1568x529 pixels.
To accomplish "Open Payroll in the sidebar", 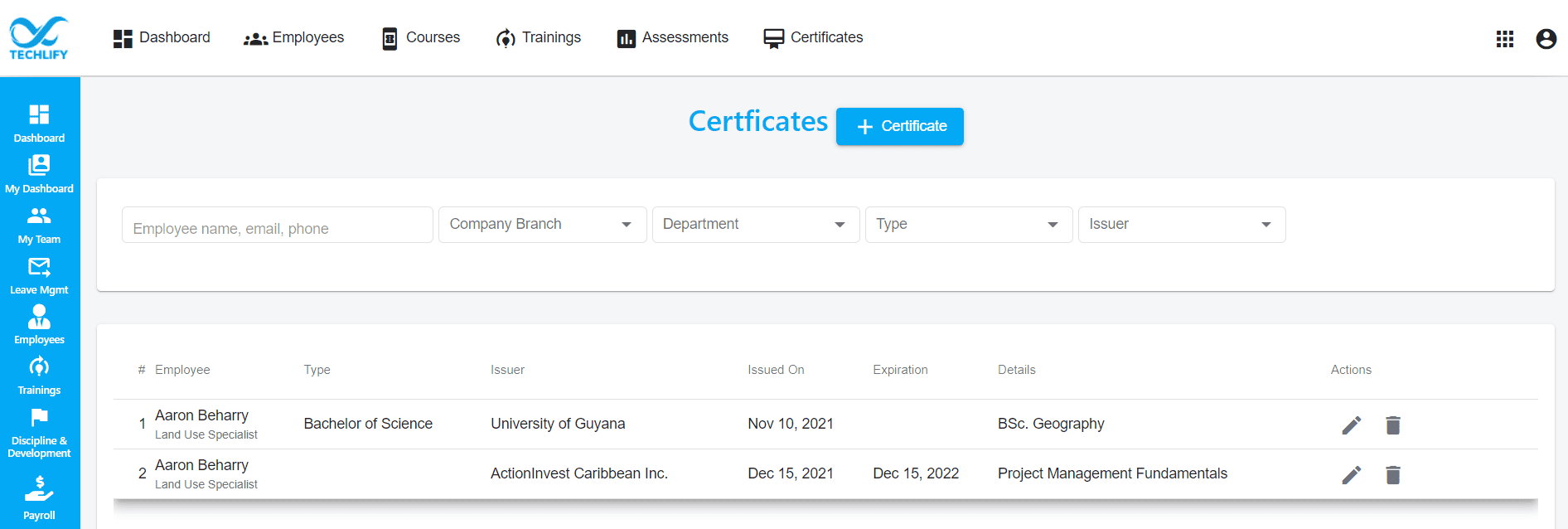I will [39, 497].
